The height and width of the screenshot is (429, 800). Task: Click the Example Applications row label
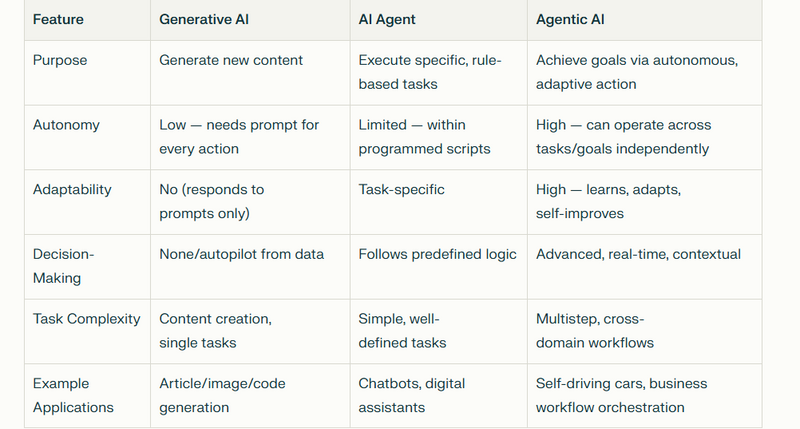pos(73,395)
